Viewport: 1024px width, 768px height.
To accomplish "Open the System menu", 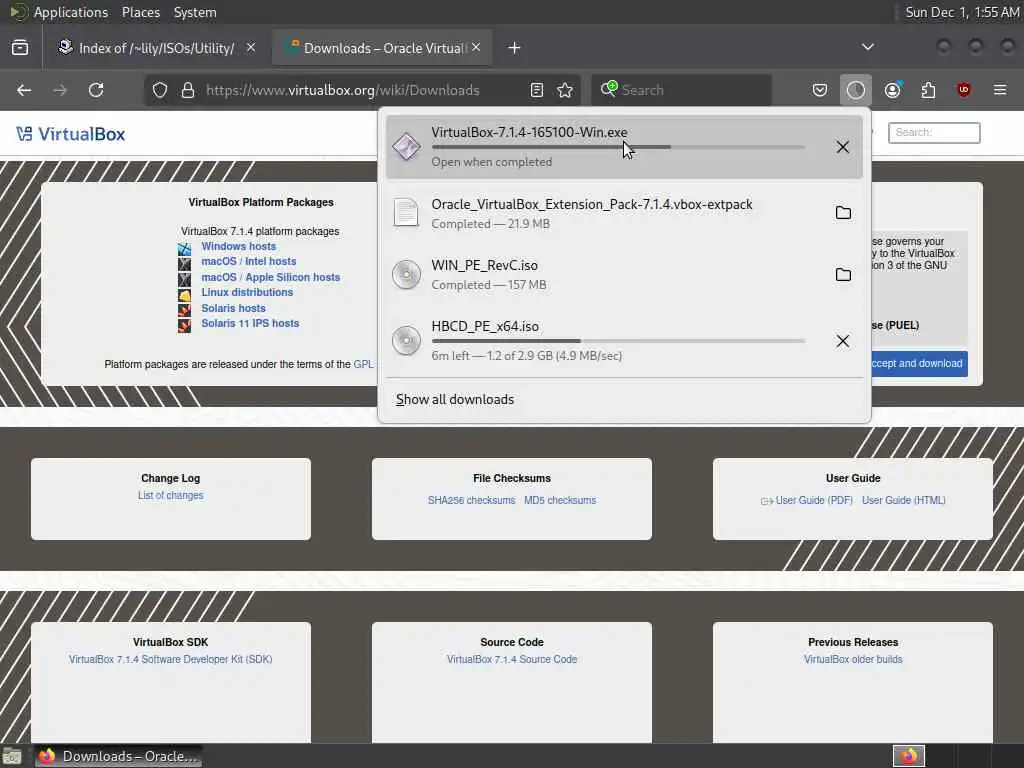I will 195,12.
